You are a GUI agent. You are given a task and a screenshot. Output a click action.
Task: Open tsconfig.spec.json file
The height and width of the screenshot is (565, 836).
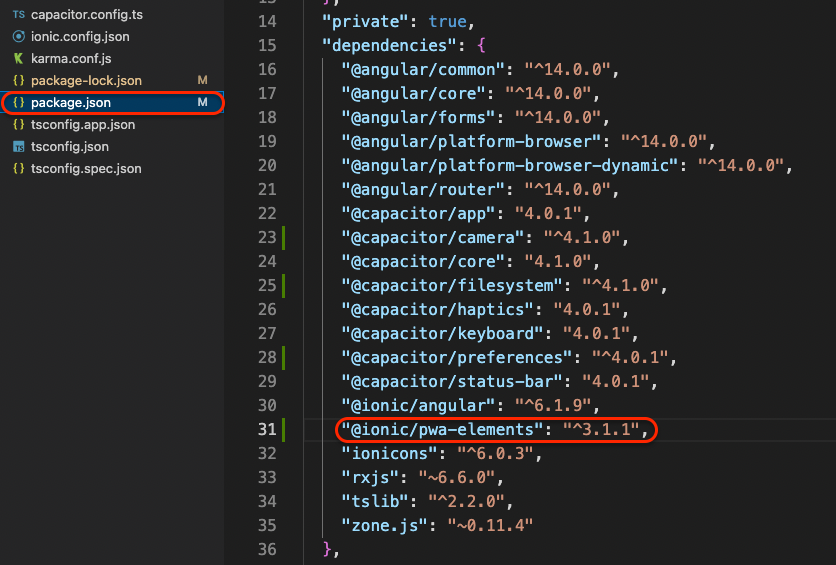(86, 168)
